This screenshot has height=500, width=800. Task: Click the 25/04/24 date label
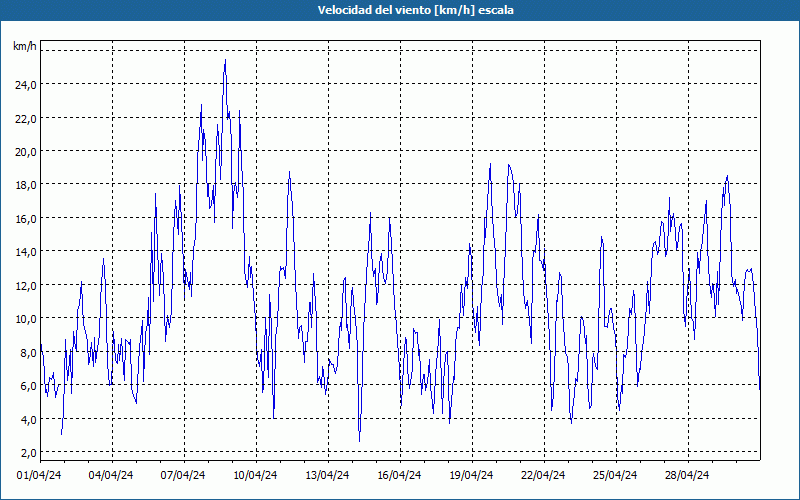point(615,475)
